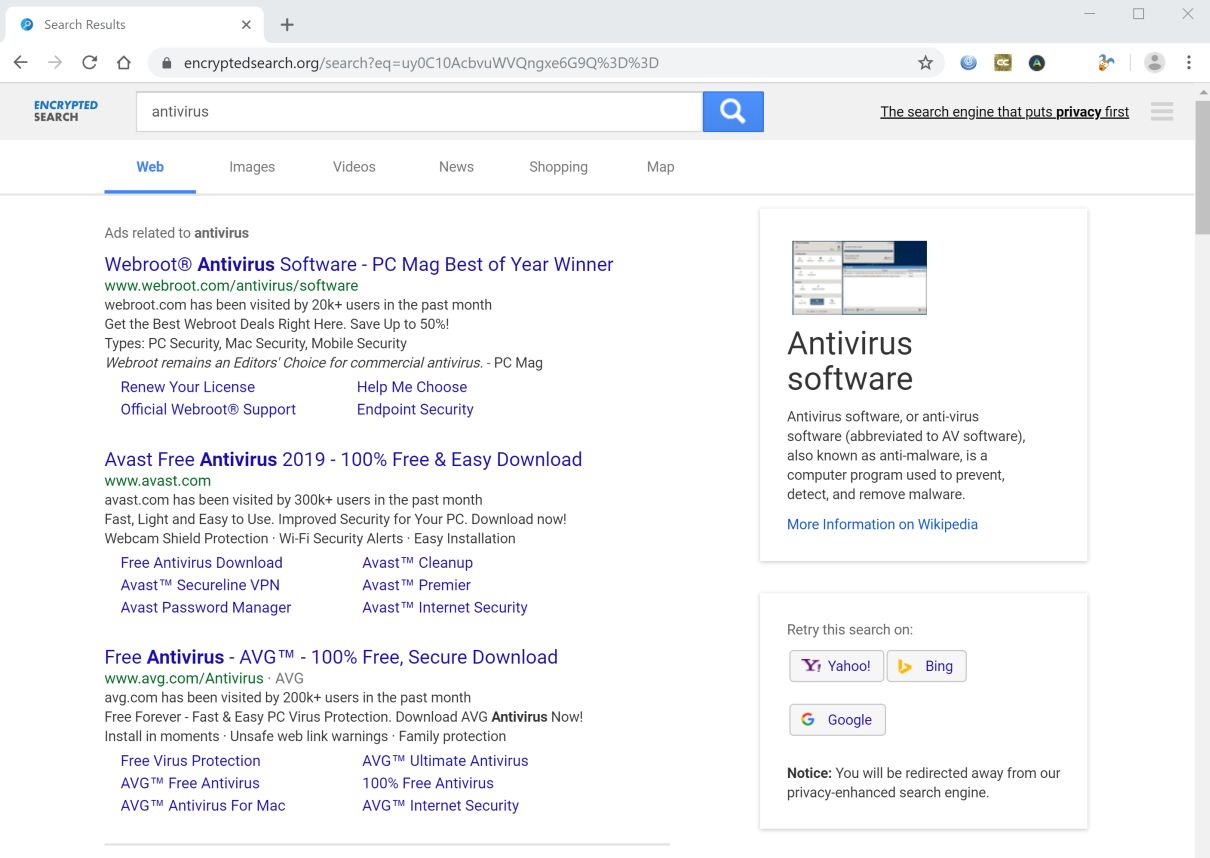Screen dimensions: 1210x858
Task: Click the antivirus search input field
Action: click(x=419, y=112)
